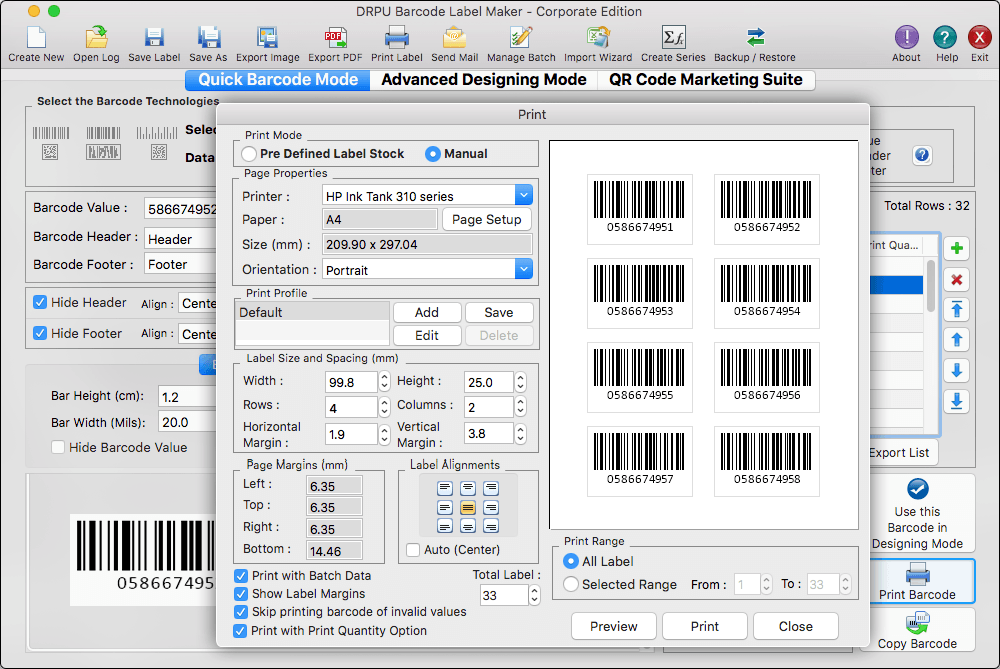Uncheck the Hide Header checkbox

40,302
